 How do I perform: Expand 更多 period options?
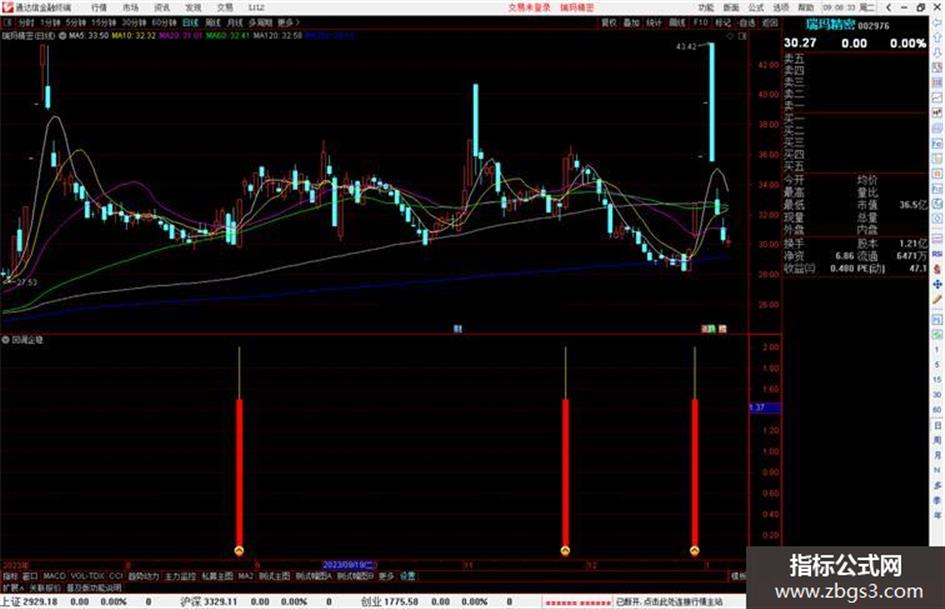click(x=288, y=22)
